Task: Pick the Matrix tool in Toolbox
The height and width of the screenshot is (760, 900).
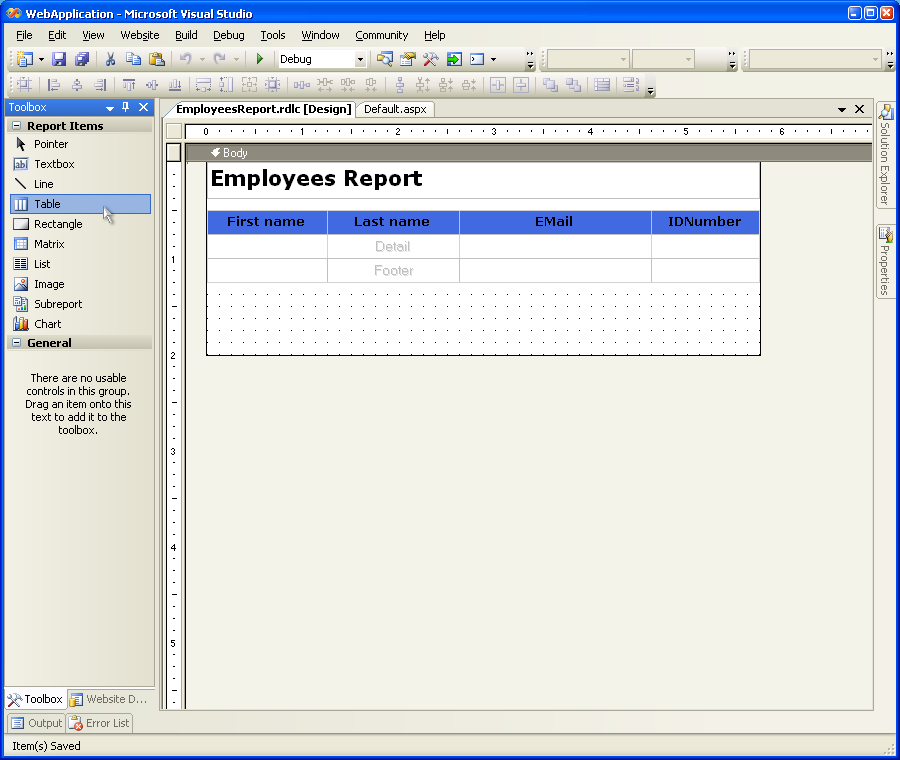Action: 48,244
